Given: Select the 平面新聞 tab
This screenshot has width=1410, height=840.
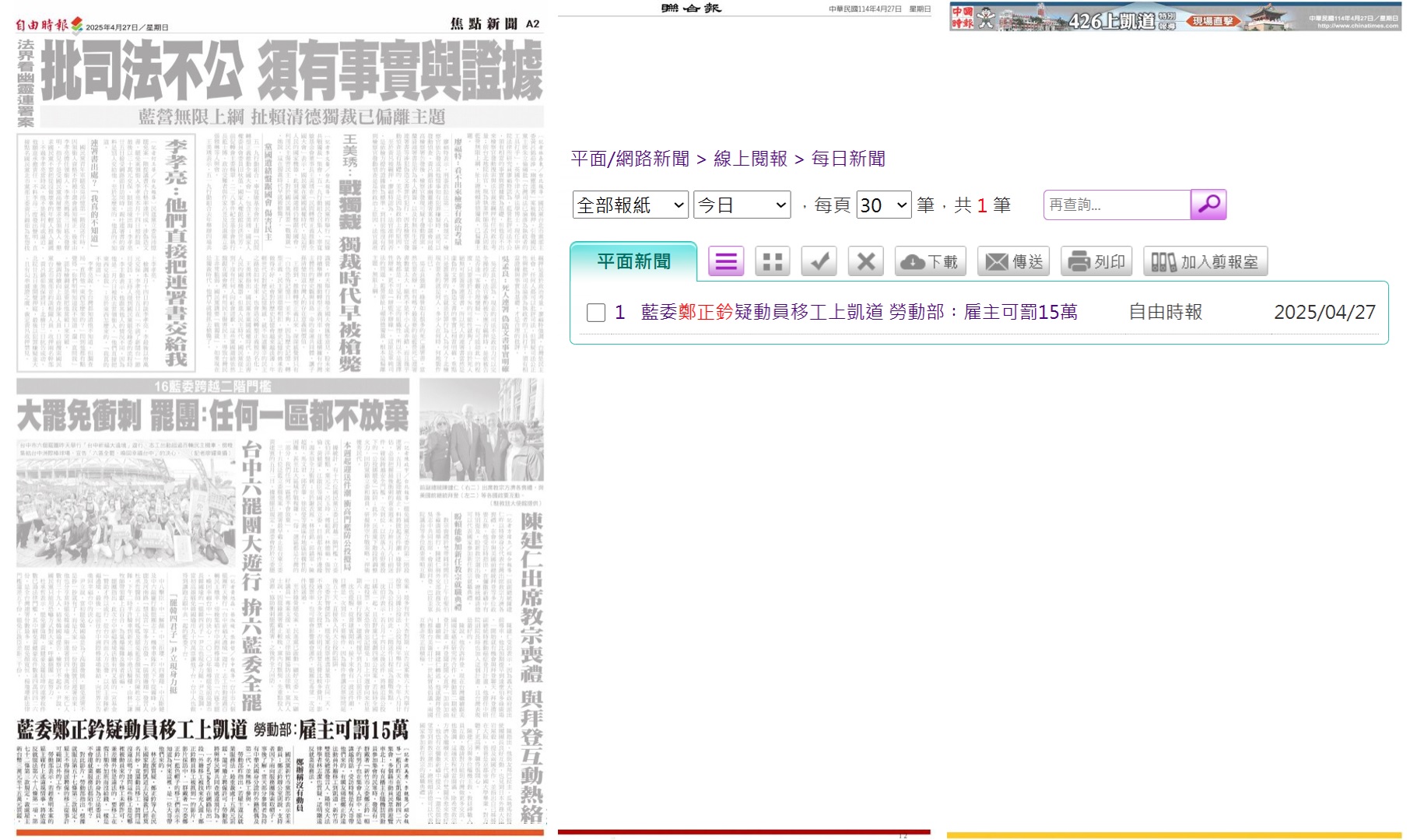Looking at the screenshot, I should click(633, 261).
